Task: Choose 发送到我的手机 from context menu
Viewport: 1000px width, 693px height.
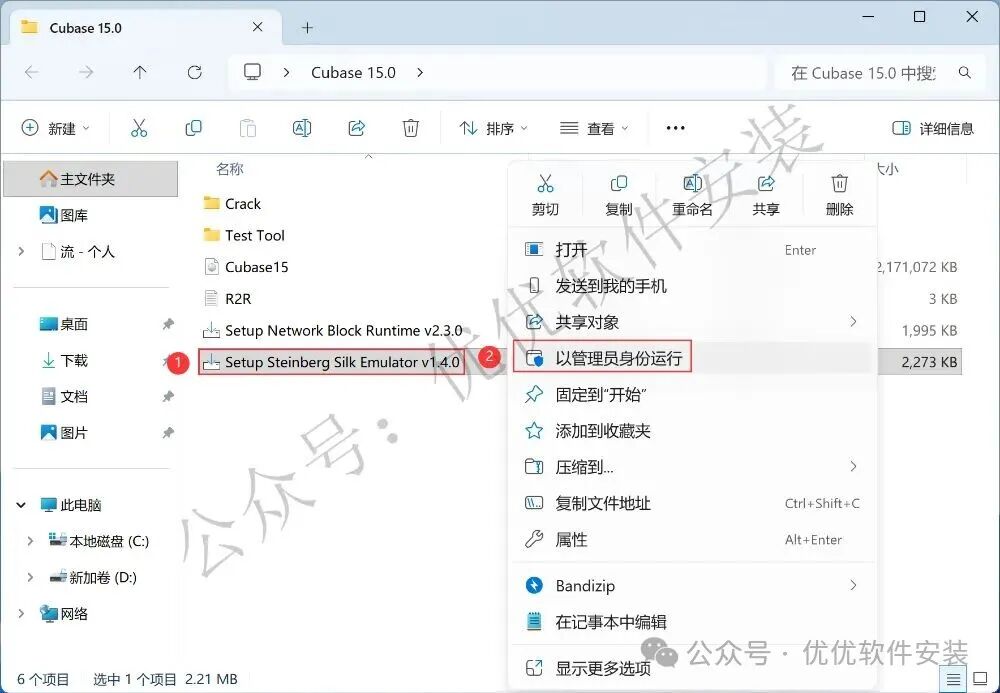Action: 692,286
